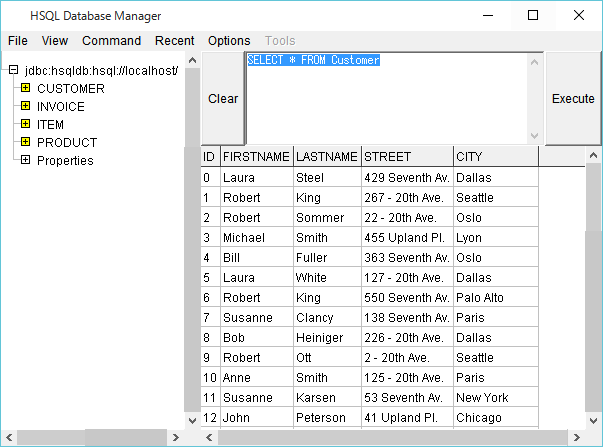
Task: Click the 'Peterson' last name cell
Action: coord(327,417)
